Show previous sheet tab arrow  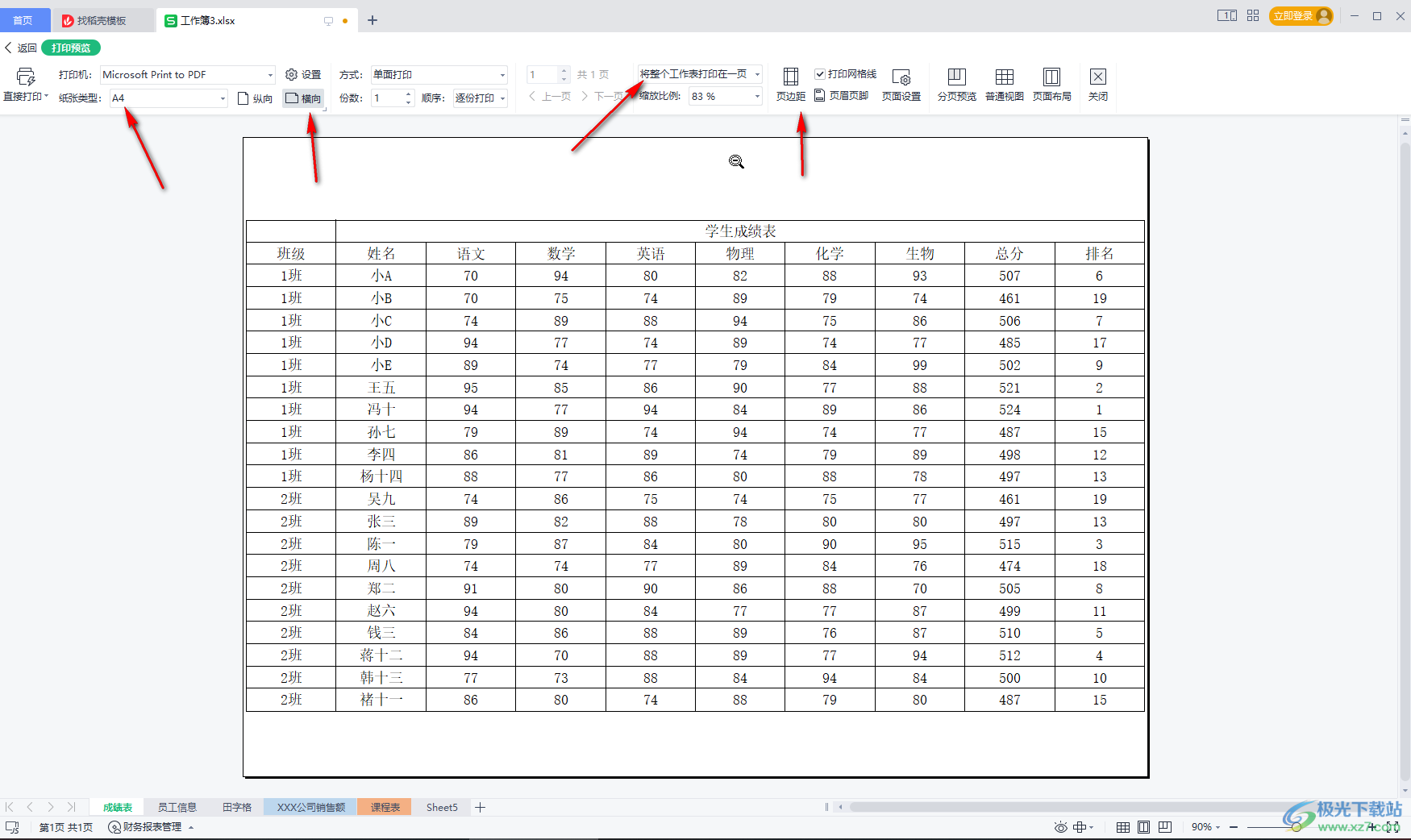point(30,807)
